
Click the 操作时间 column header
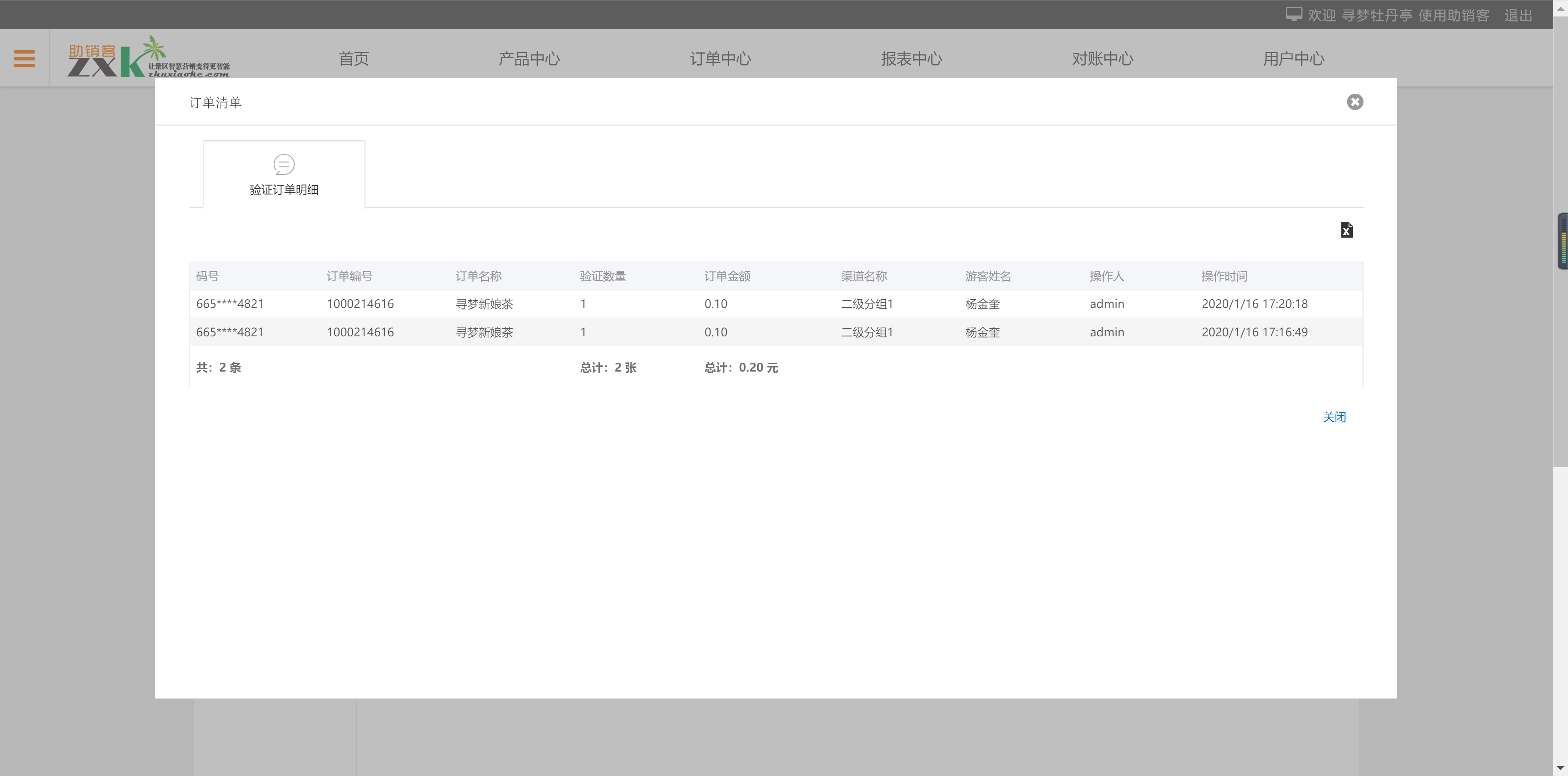[x=1224, y=276]
